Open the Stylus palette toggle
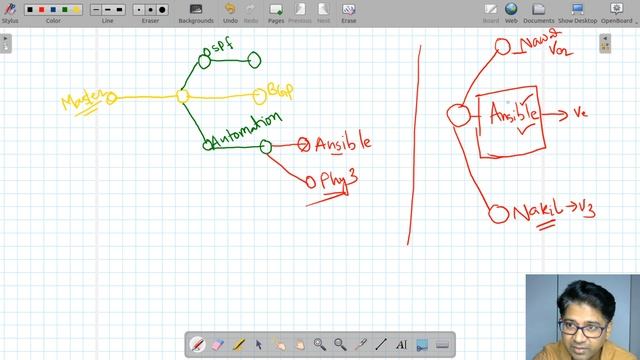The height and width of the screenshot is (360, 640). coord(10,13)
